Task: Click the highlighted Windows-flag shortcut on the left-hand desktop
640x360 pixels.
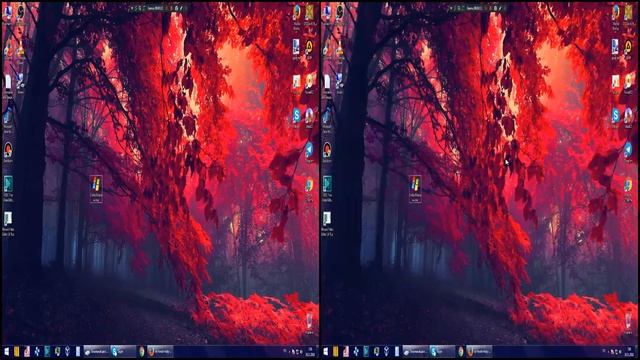Action: click(96, 189)
